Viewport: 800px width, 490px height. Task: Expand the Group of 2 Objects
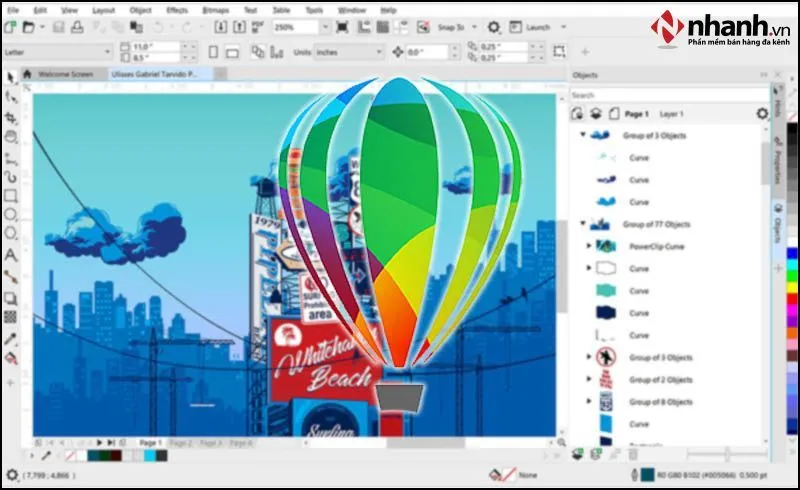point(589,379)
